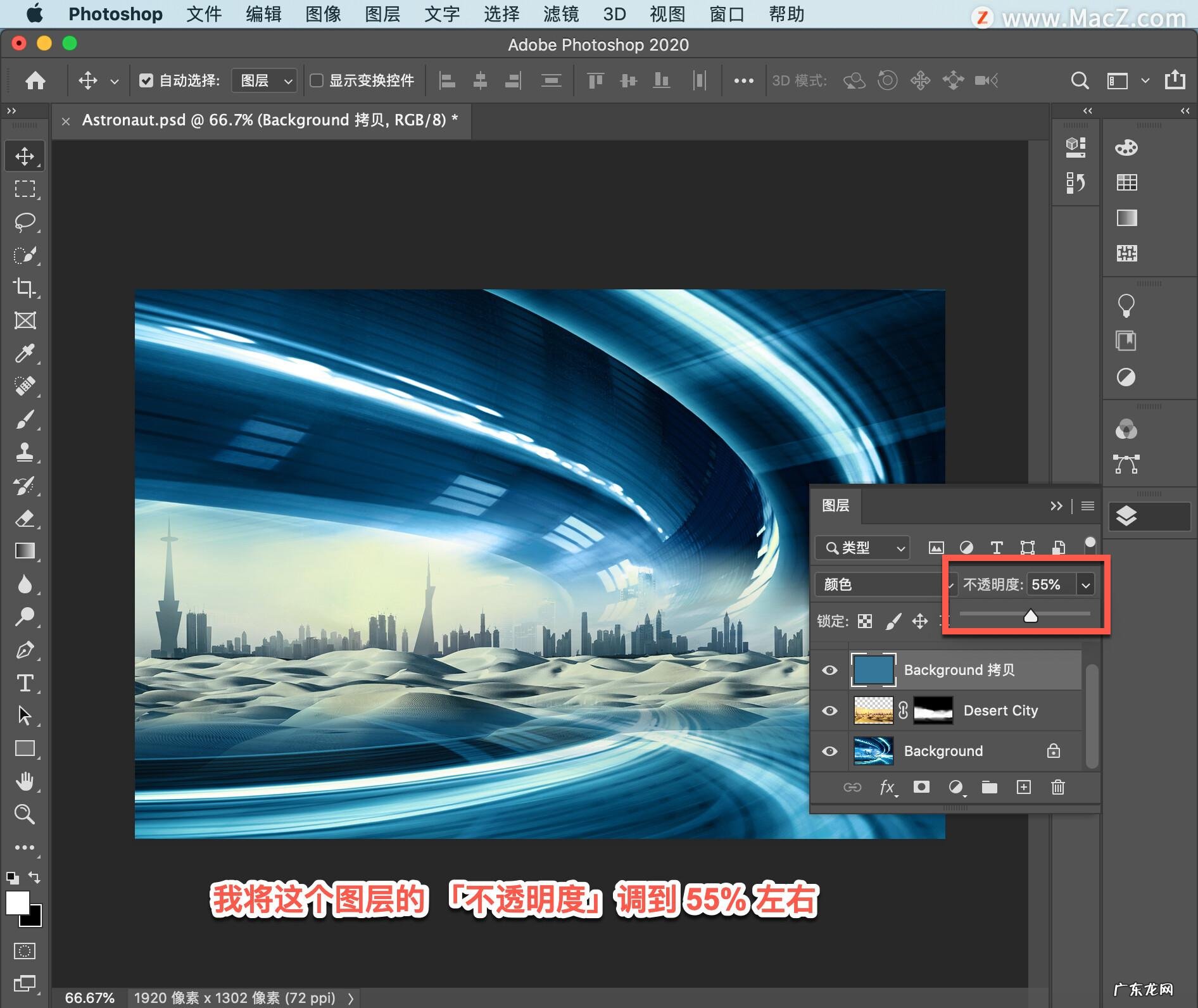Select the Eraser tool
1198x1008 pixels.
click(x=25, y=519)
